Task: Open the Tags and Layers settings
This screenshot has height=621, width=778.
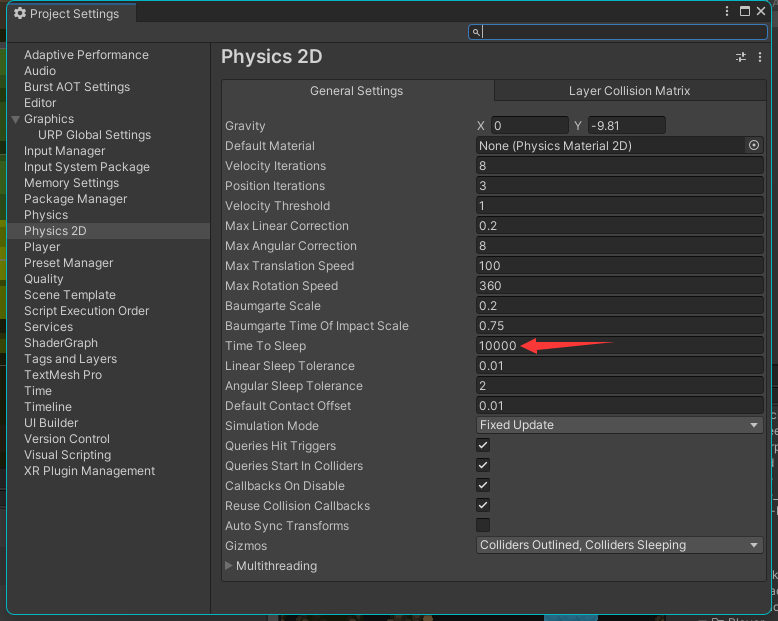Action: (x=70, y=359)
